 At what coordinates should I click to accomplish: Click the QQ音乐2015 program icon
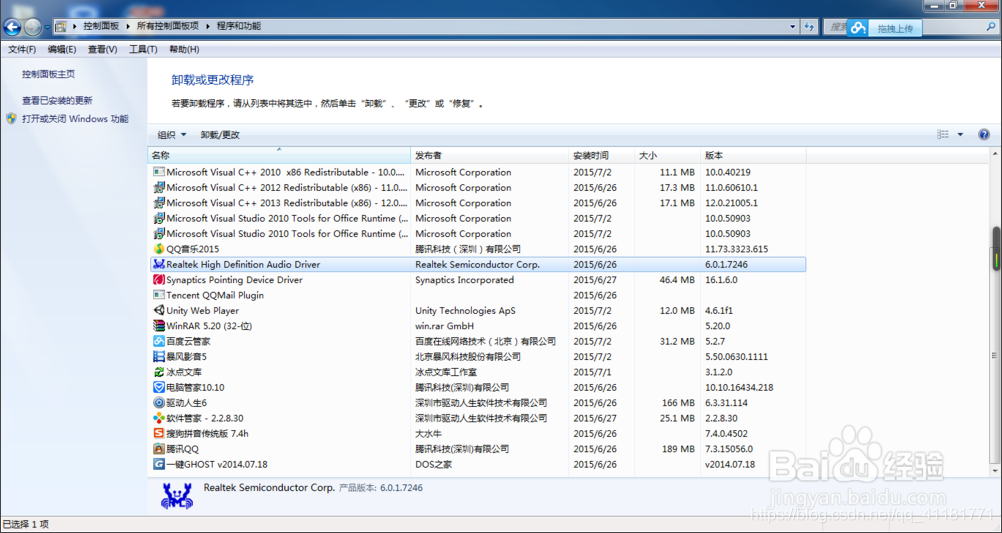coord(159,249)
